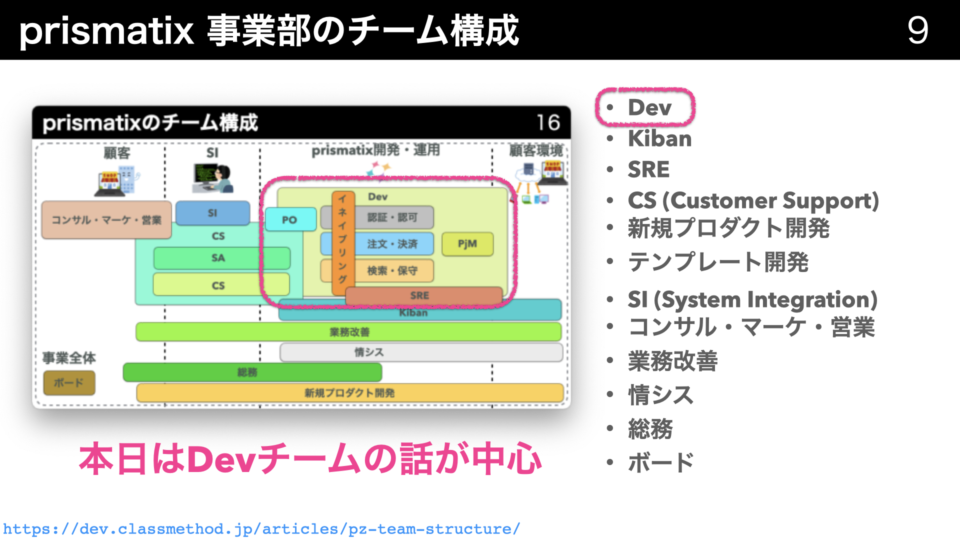Click the blue 'SI' box in diagram

coord(212,213)
